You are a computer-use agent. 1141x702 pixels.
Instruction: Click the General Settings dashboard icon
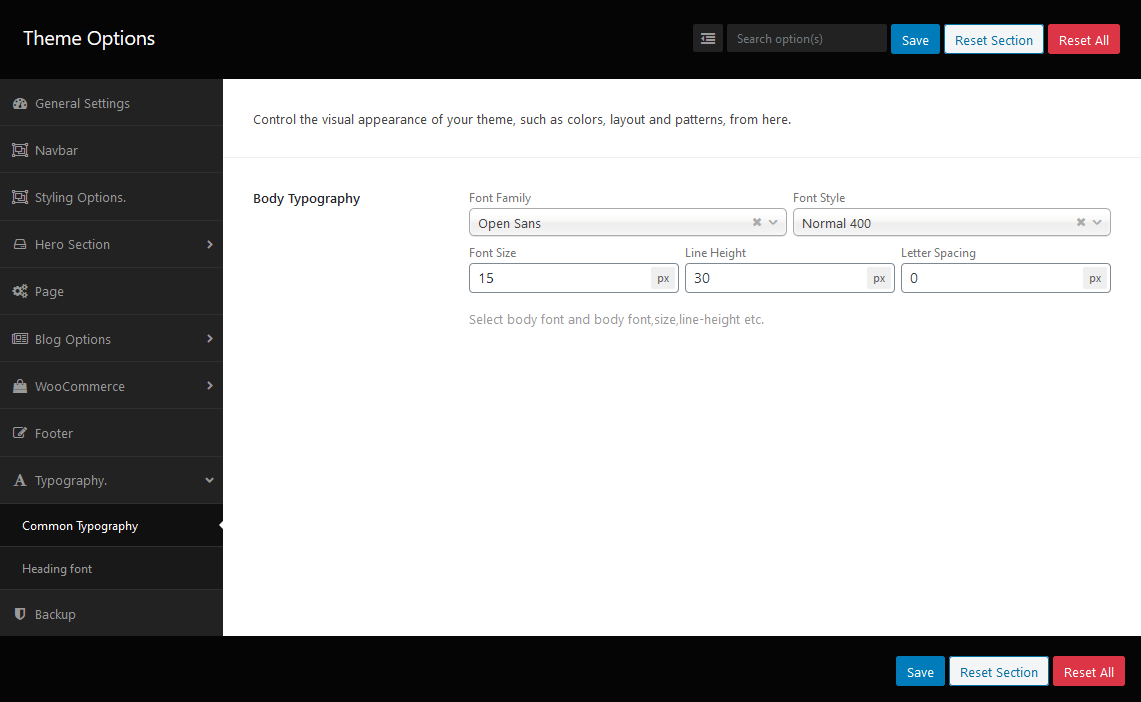(19, 104)
